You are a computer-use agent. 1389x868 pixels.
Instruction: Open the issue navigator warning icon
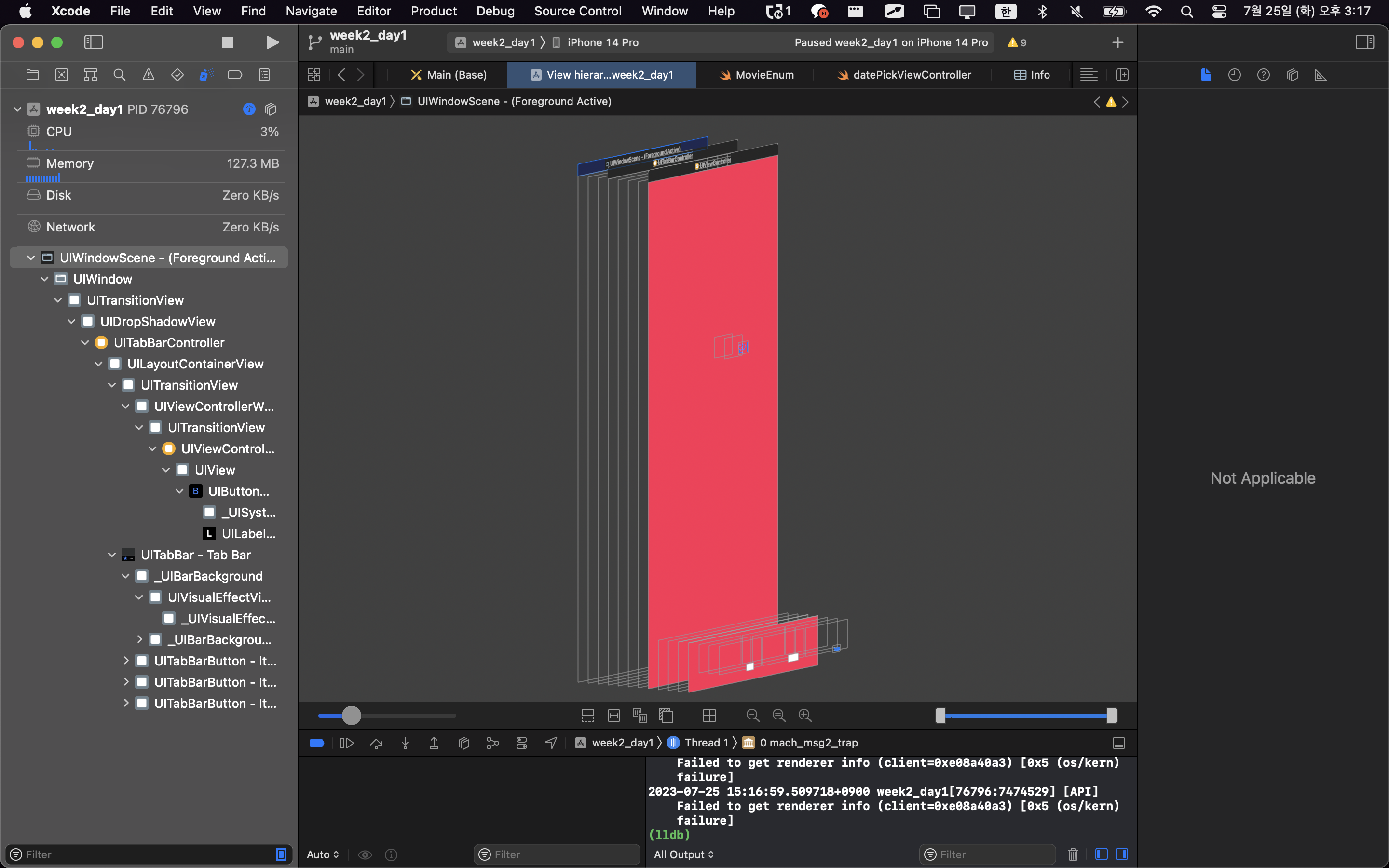[148, 75]
